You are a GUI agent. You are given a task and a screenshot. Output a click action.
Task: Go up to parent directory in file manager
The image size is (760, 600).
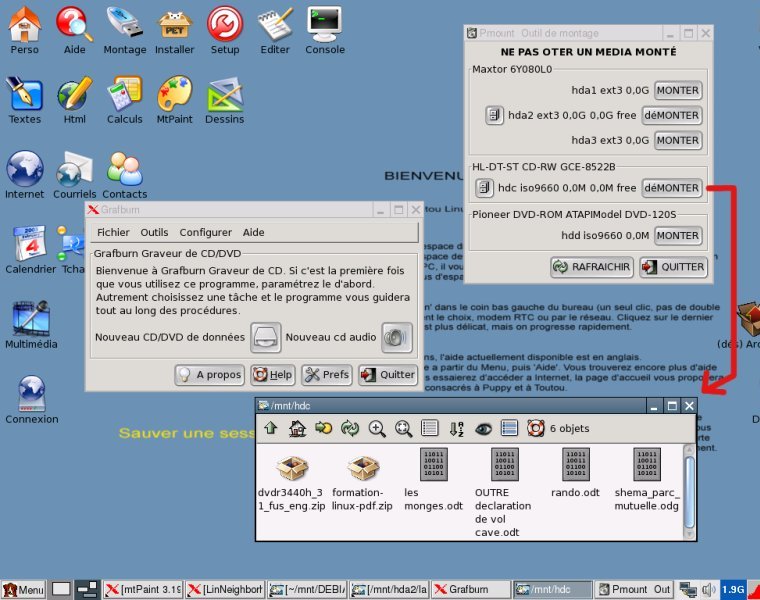(x=270, y=428)
